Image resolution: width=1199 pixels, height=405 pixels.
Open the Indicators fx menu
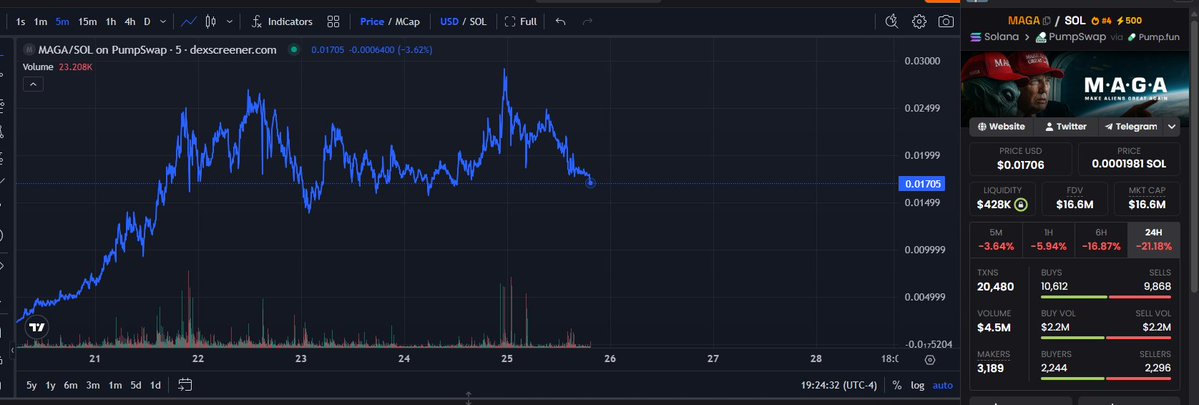[x=281, y=21]
